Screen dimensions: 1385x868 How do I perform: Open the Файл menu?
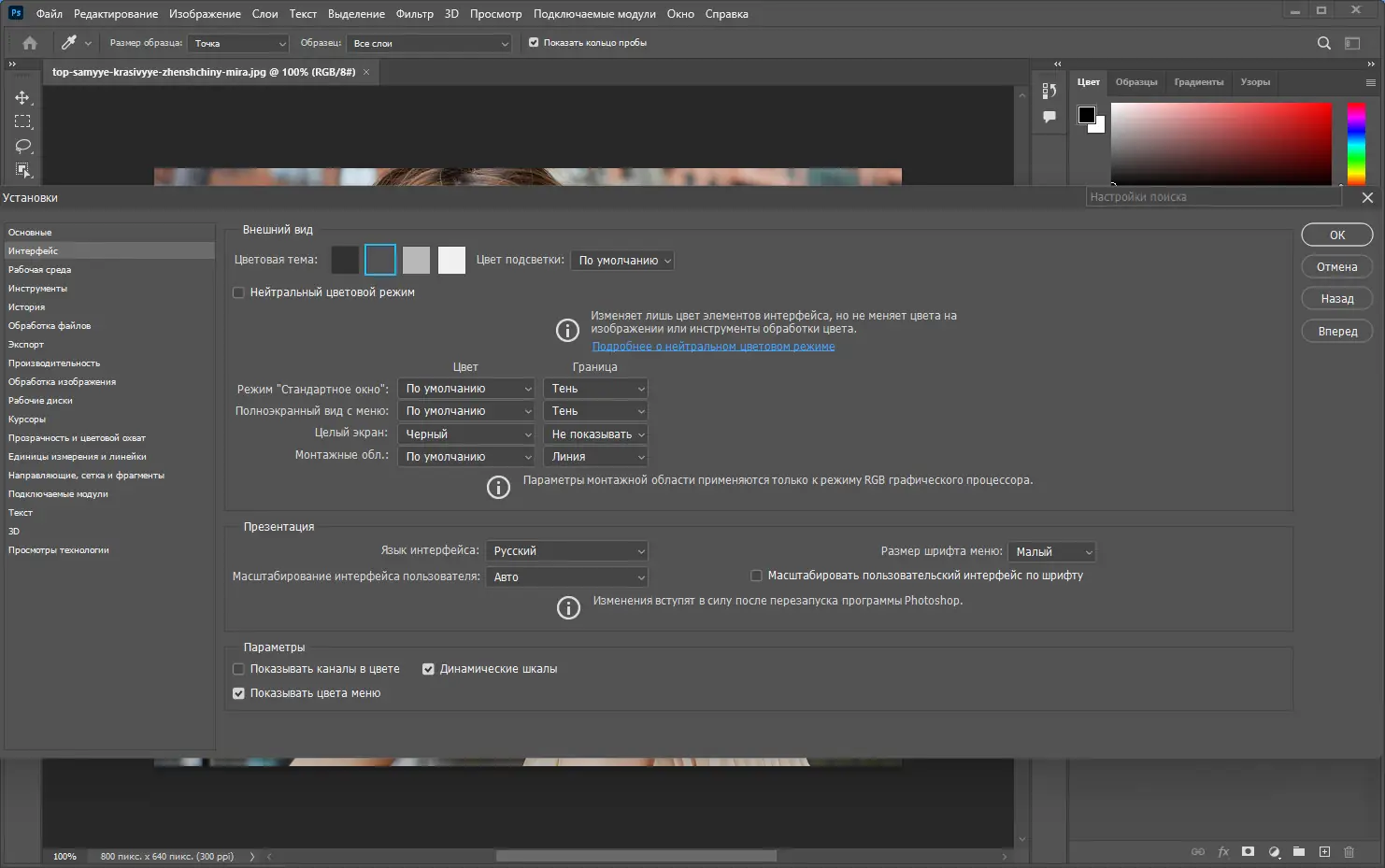tap(49, 14)
